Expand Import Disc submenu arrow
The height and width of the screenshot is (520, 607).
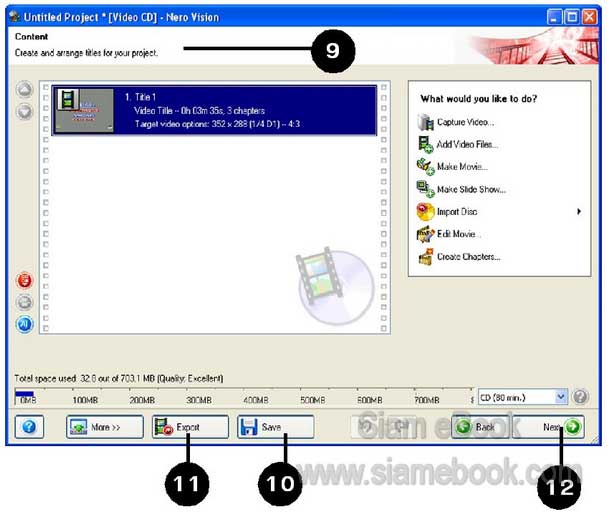pos(579,211)
